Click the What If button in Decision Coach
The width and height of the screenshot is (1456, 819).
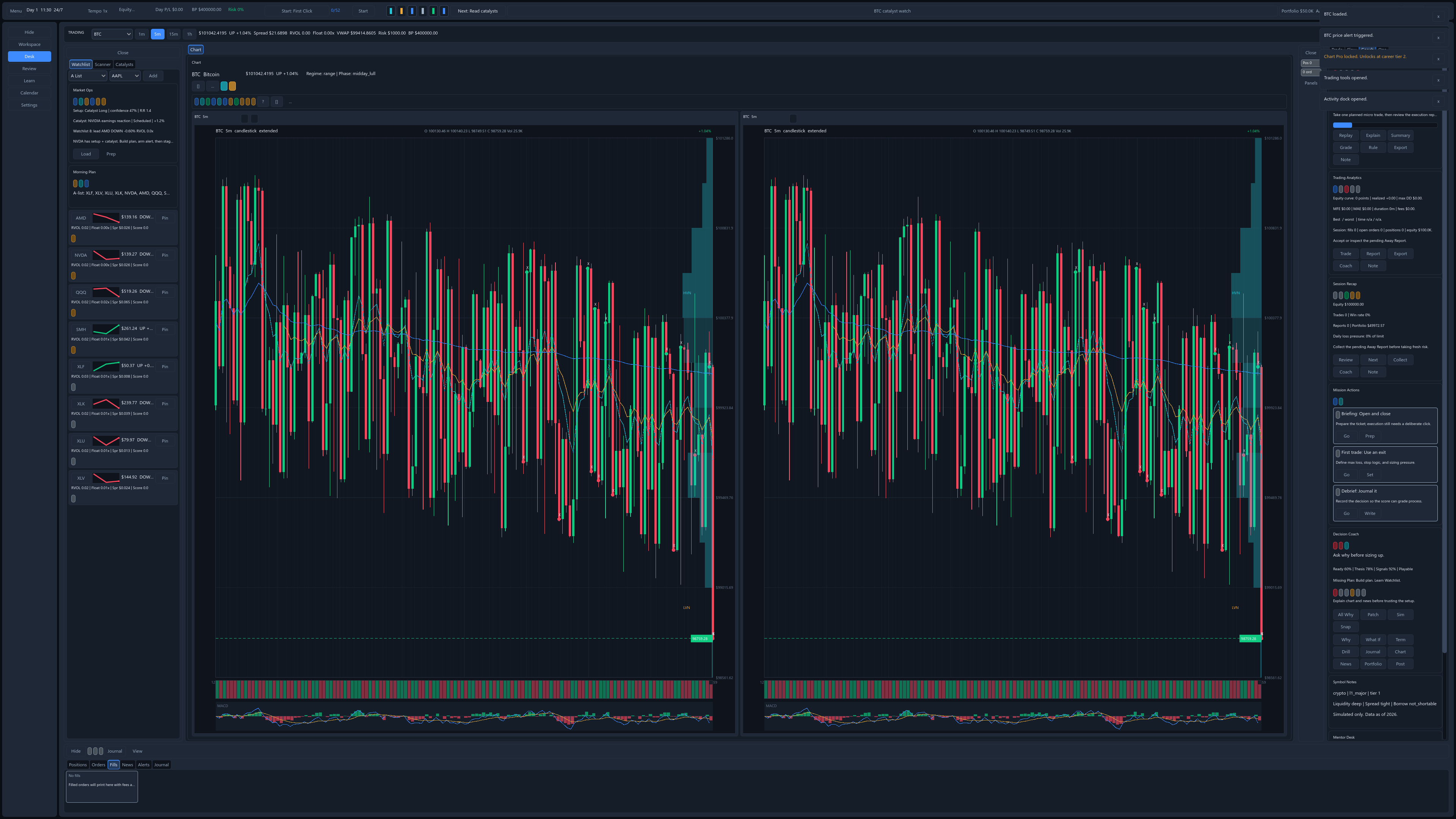(x=1373, y=640)
